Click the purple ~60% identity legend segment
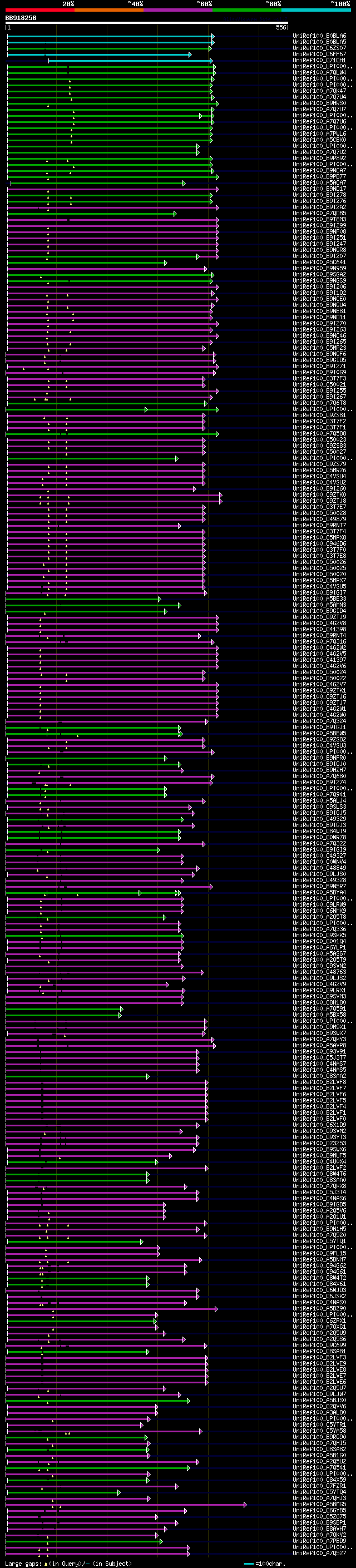 click(179, 10)
